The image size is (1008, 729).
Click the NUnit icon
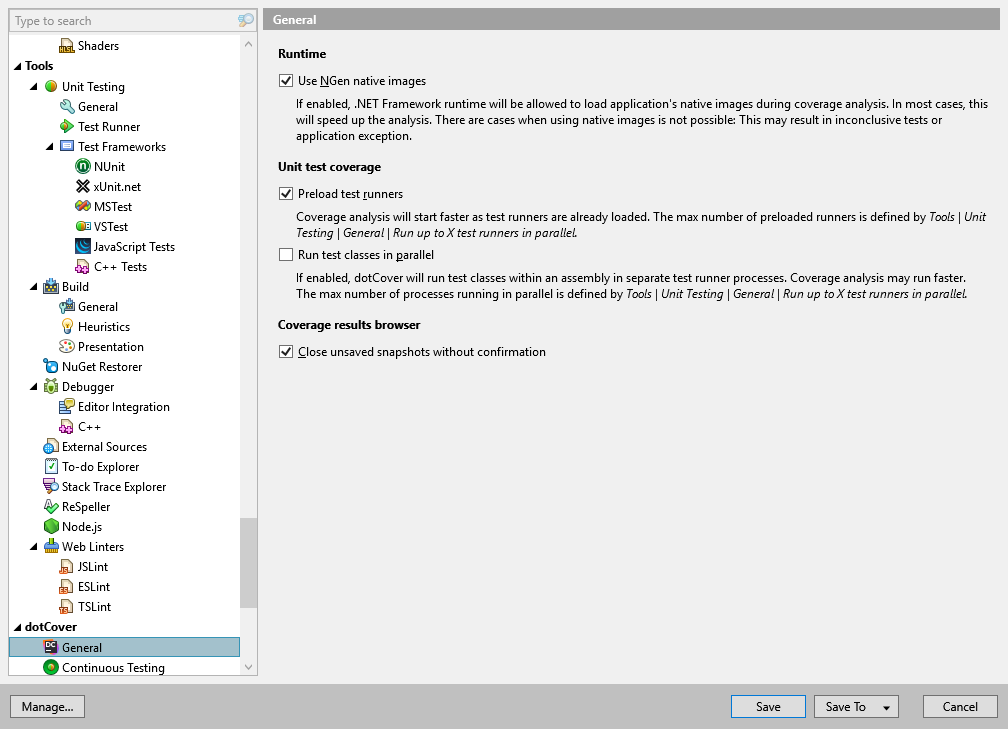pyautogui.click(x=82, y=166)
